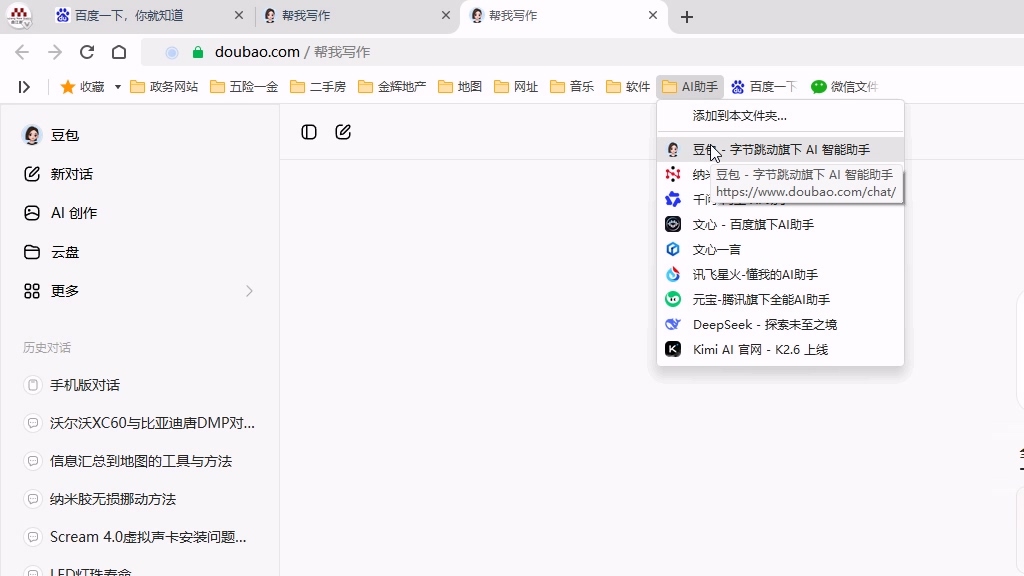This screenshot has height=576, width=1024.
Task: Open the 二手房 bookmark folder
Action: (318, 87)
